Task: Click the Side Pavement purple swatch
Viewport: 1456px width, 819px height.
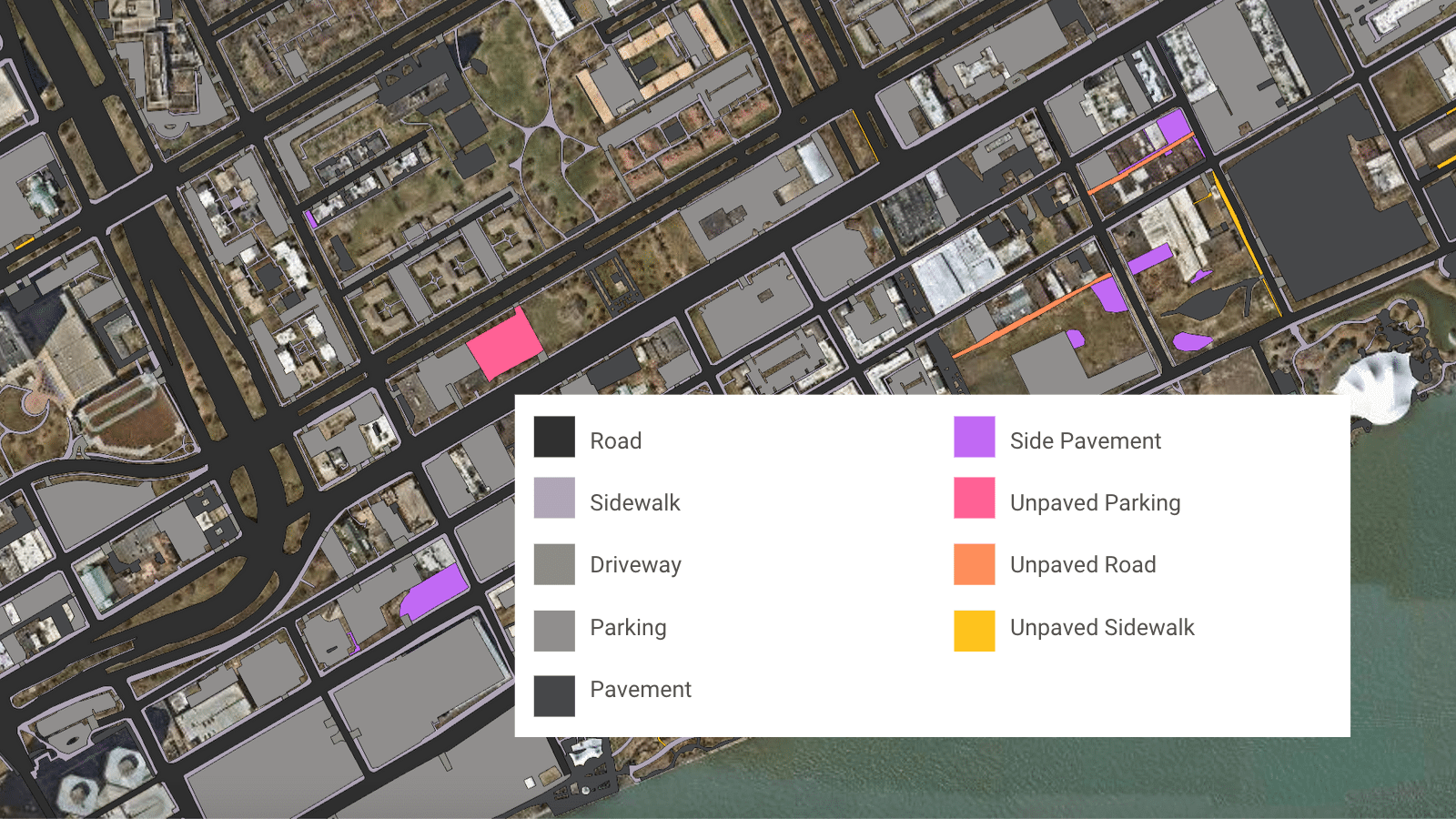Action: [975, 437]
